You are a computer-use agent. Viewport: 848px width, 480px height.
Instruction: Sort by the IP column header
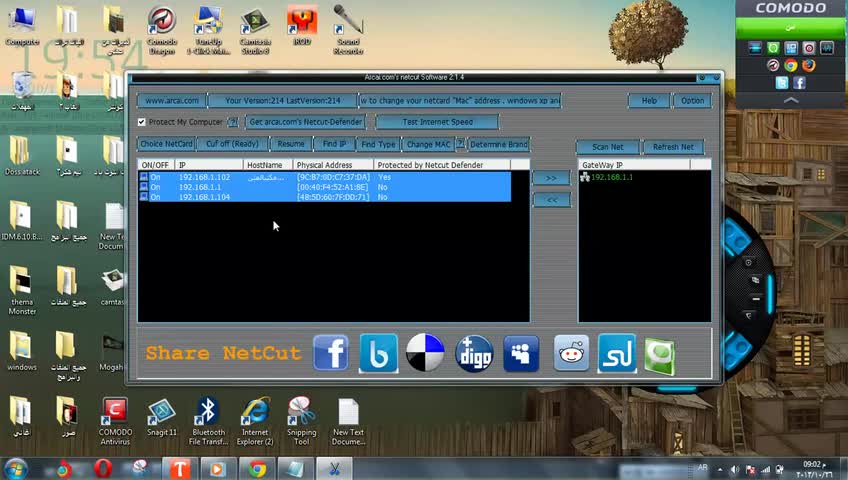click(x=209, y=165)
